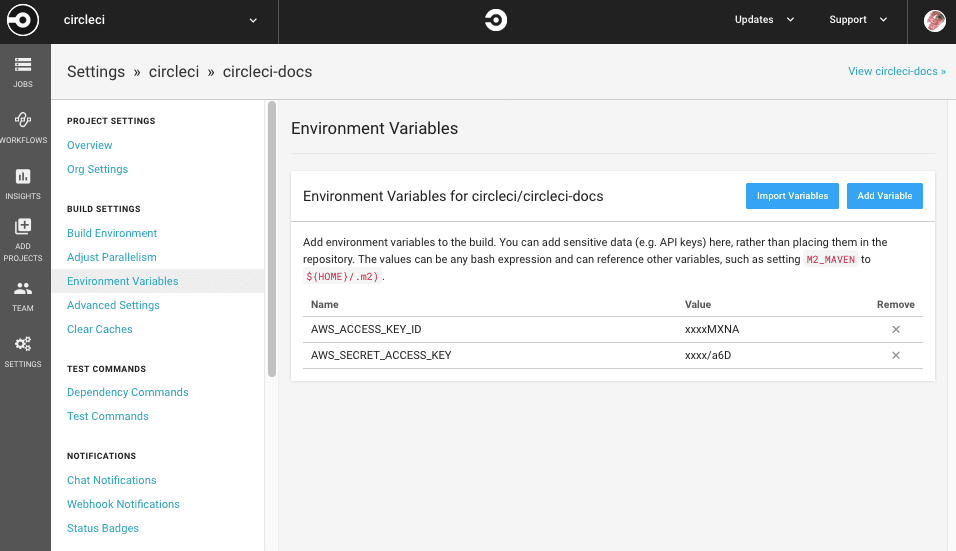This screenshot has height=551, width=956.
Task: Open the Team sidebar icon
Action: pyautogui.click(x=23, y=296)
